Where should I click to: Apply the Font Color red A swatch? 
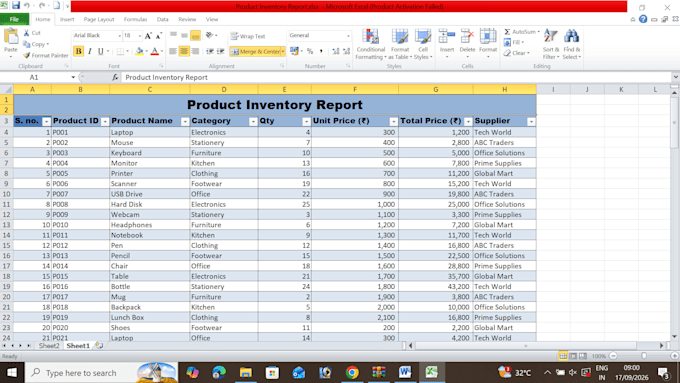point(154,52)
